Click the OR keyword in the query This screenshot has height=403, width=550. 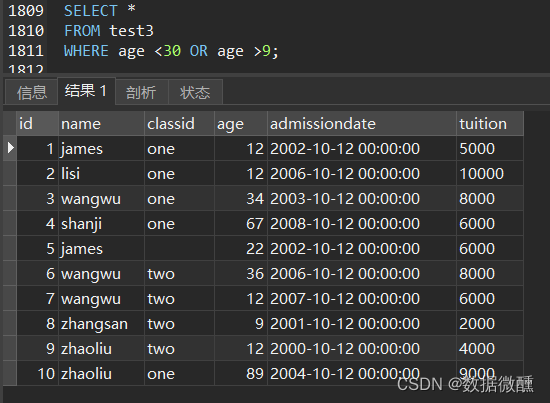click(199, 51)
